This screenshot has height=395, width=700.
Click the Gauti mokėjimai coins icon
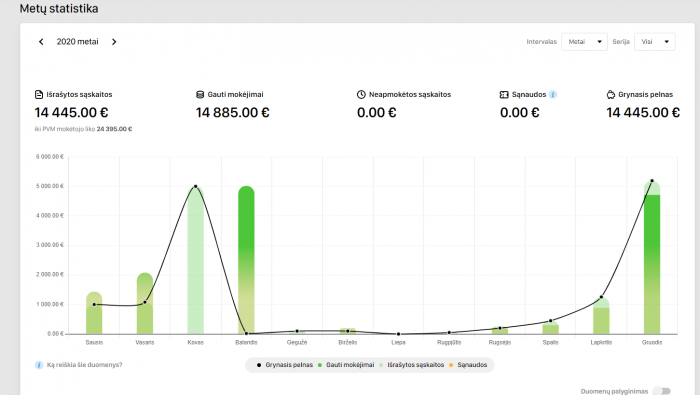coord(200,95)
